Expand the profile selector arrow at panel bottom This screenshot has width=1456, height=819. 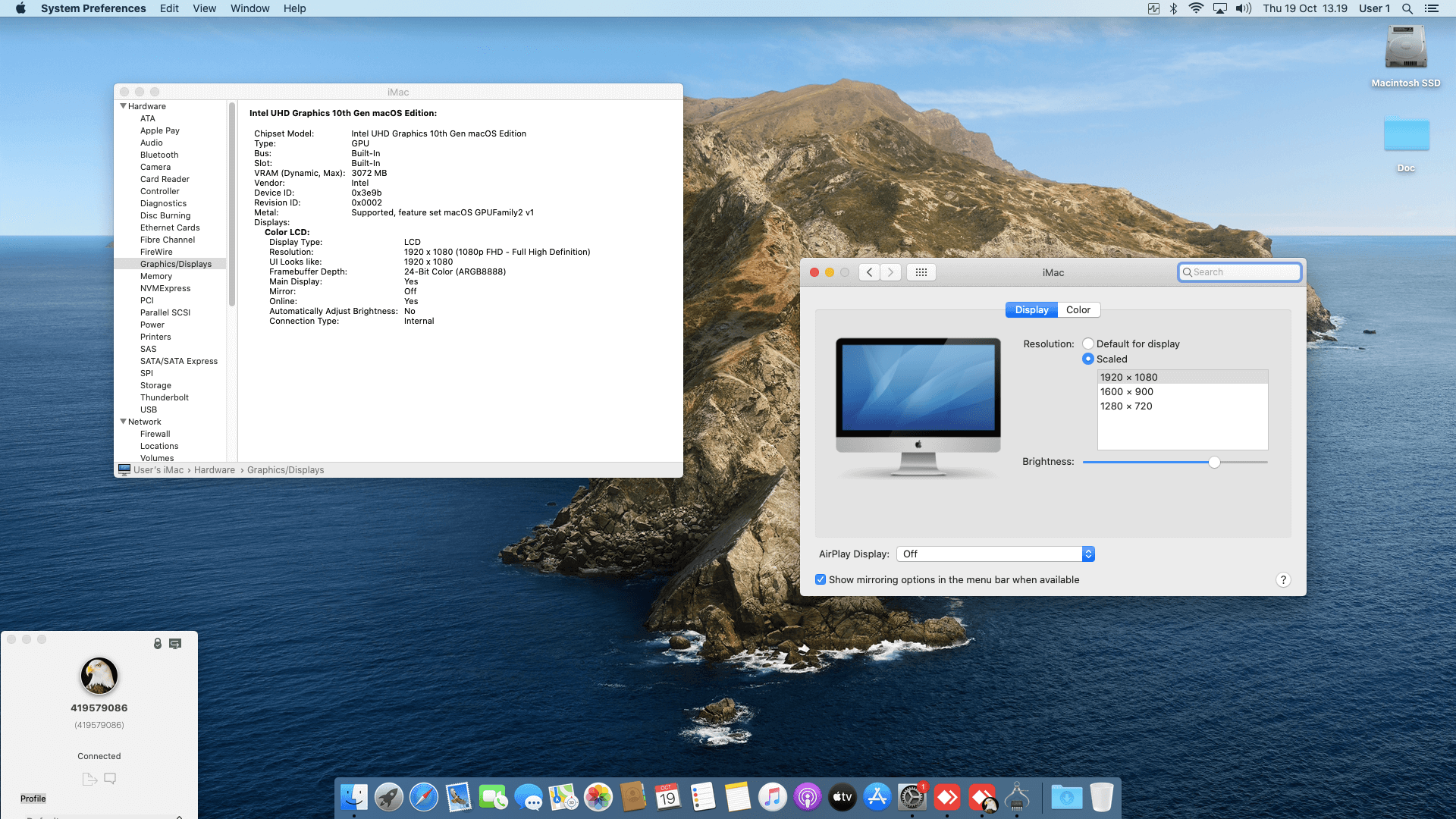179,816
